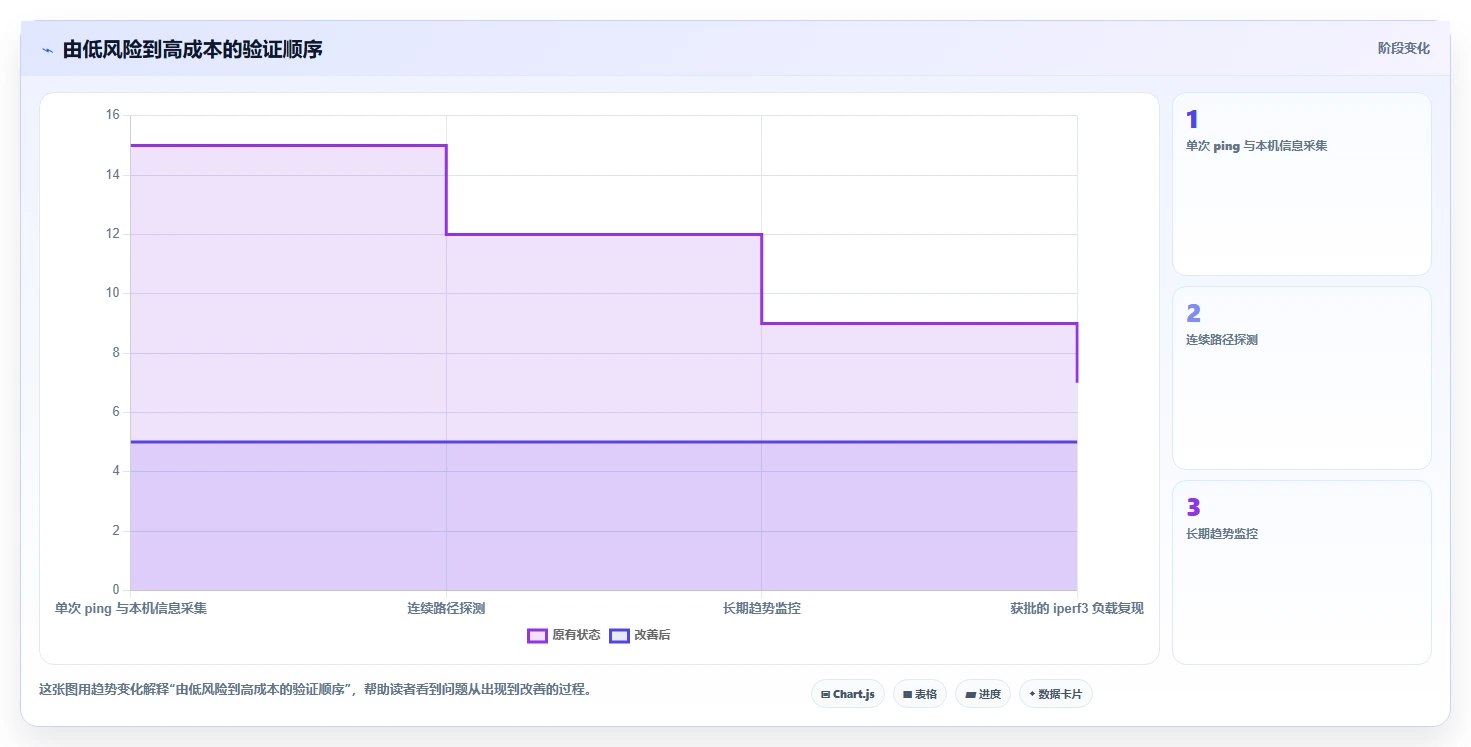Click the chart title 由低风险到高成本的验证顺序
Image resolution: width=1471 pixels, height=747 pixels.
[x=192, y=49]
